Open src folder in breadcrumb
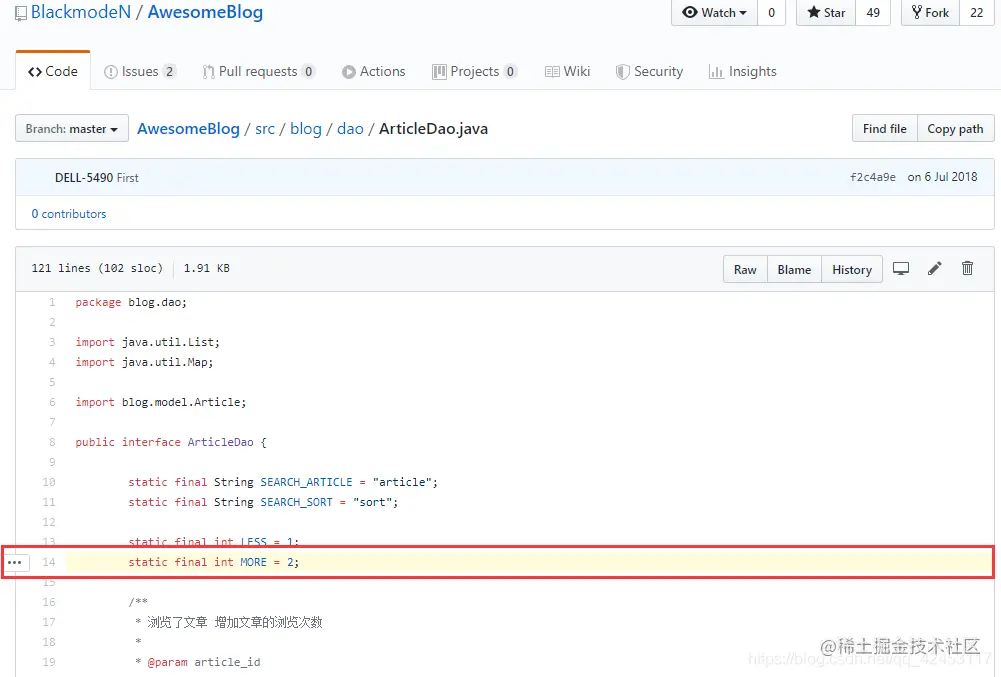 click(x=265, y=128)
